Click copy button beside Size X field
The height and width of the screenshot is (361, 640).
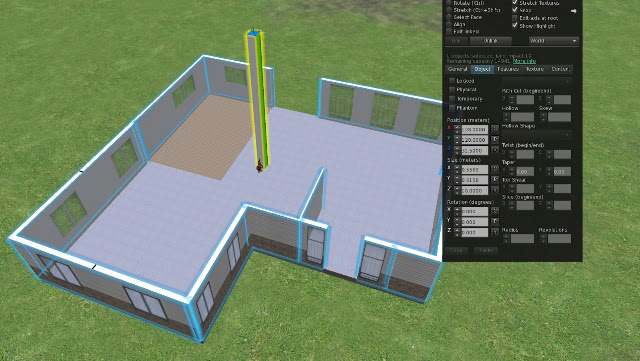[x=495, y=169]
